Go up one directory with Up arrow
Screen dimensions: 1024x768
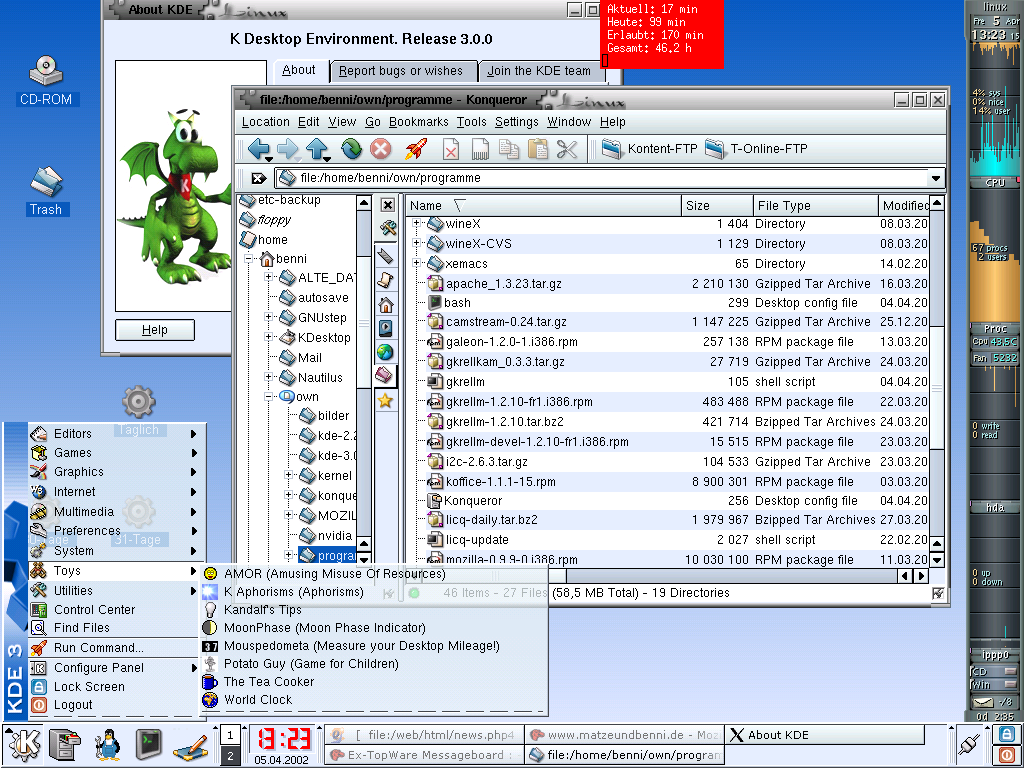317,149
